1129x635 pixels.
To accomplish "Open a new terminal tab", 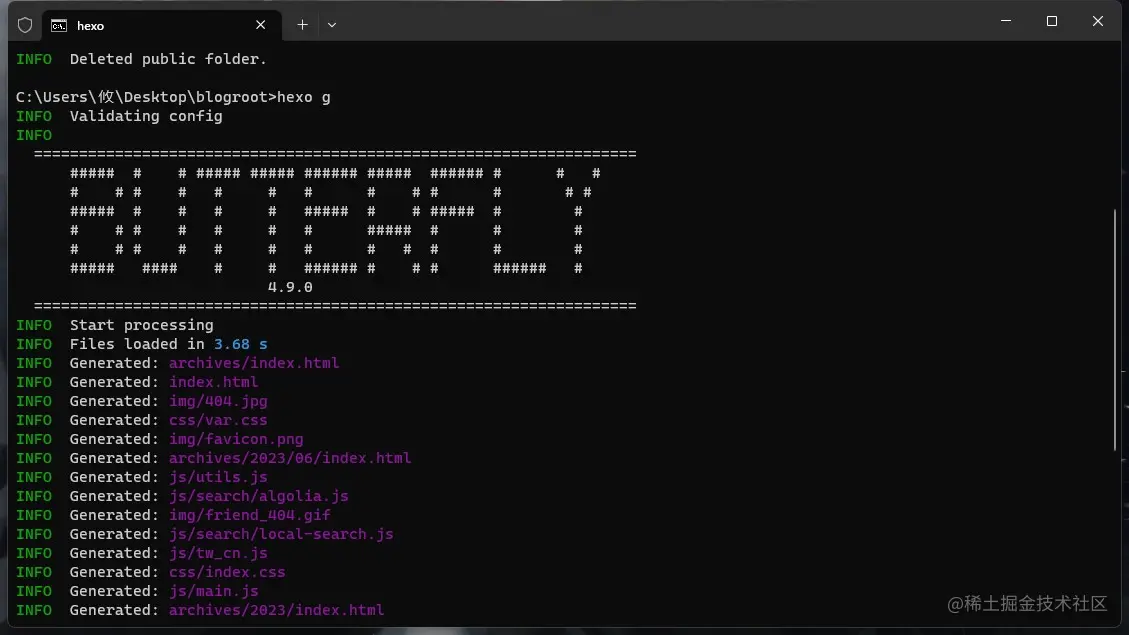I will coord(302,25).
